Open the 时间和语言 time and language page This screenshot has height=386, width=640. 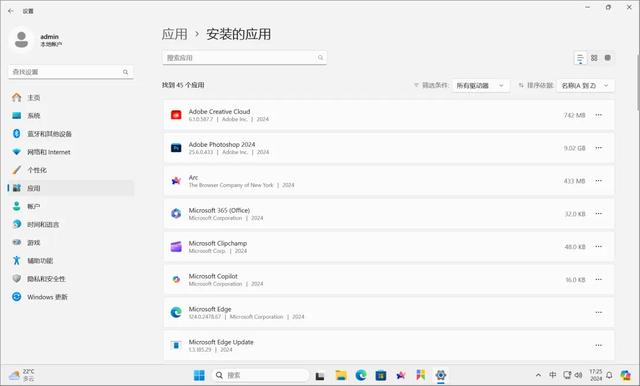[70, 224]
